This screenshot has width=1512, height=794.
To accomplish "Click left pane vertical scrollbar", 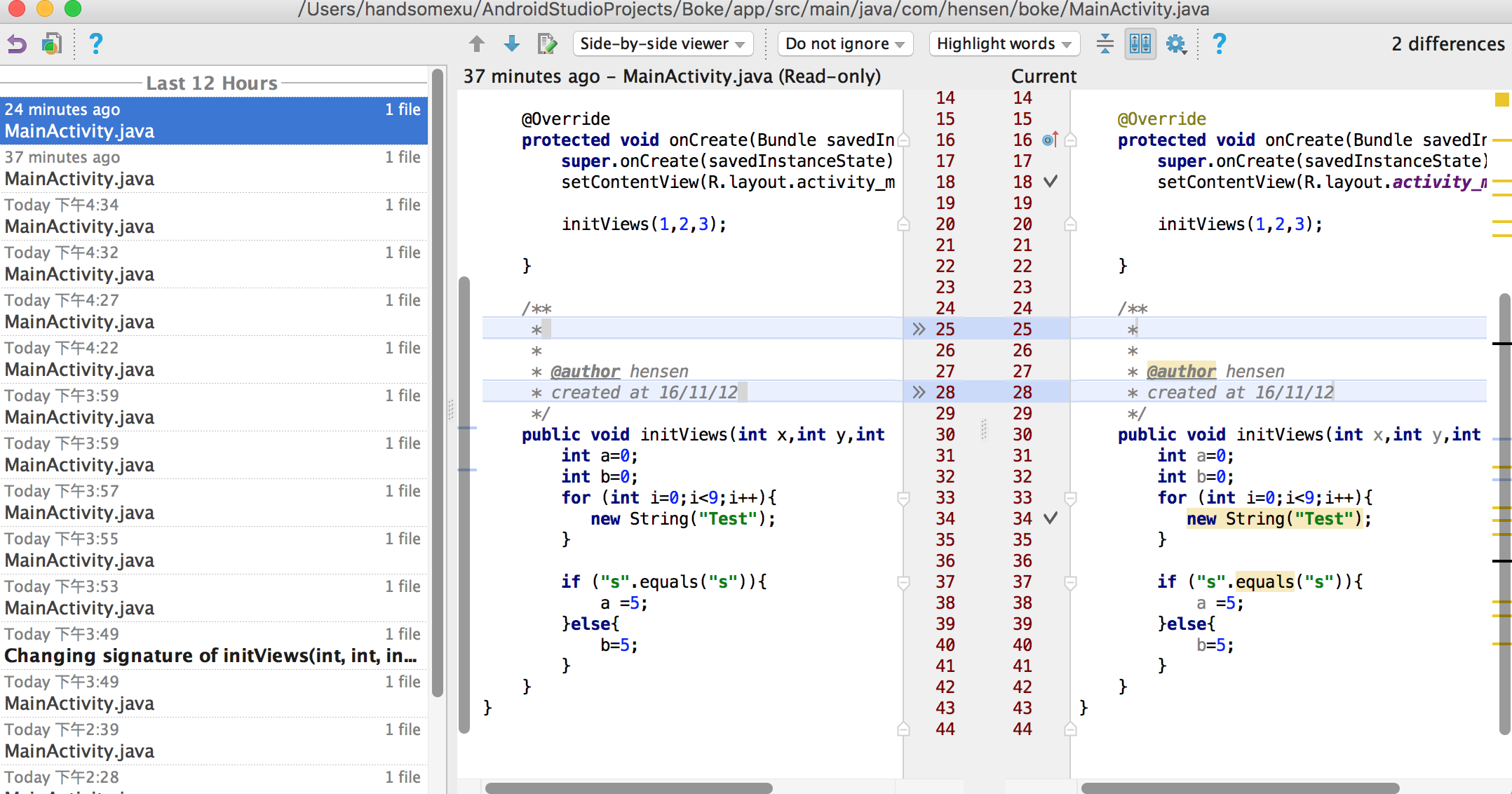I will [x=464, y=505].
